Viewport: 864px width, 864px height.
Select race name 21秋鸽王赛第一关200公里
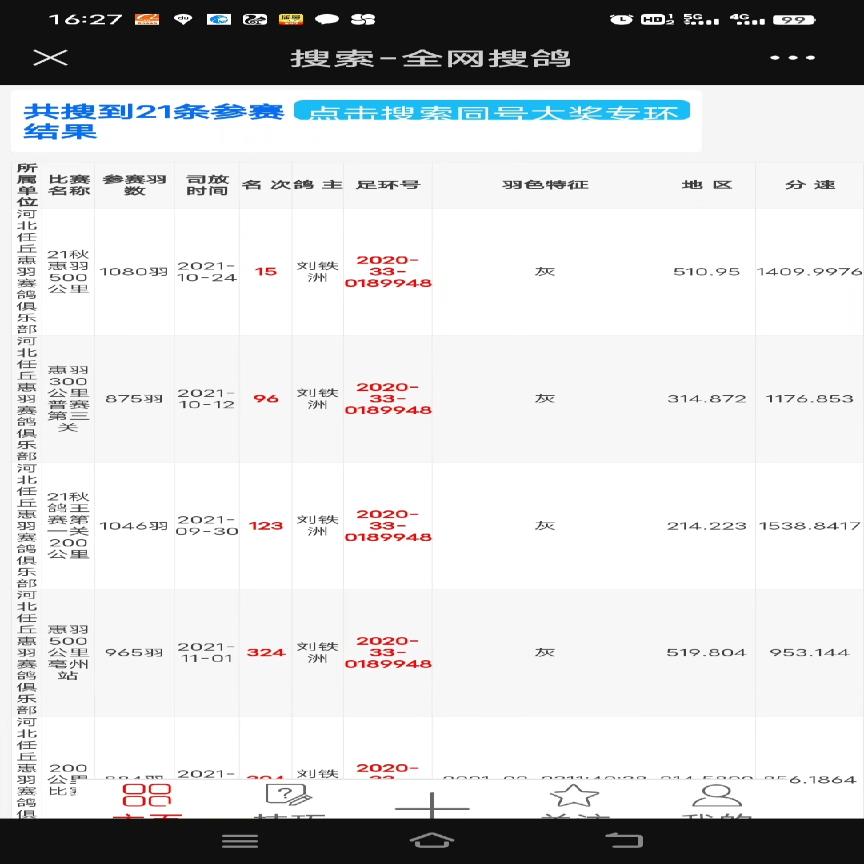click(68, 526)
